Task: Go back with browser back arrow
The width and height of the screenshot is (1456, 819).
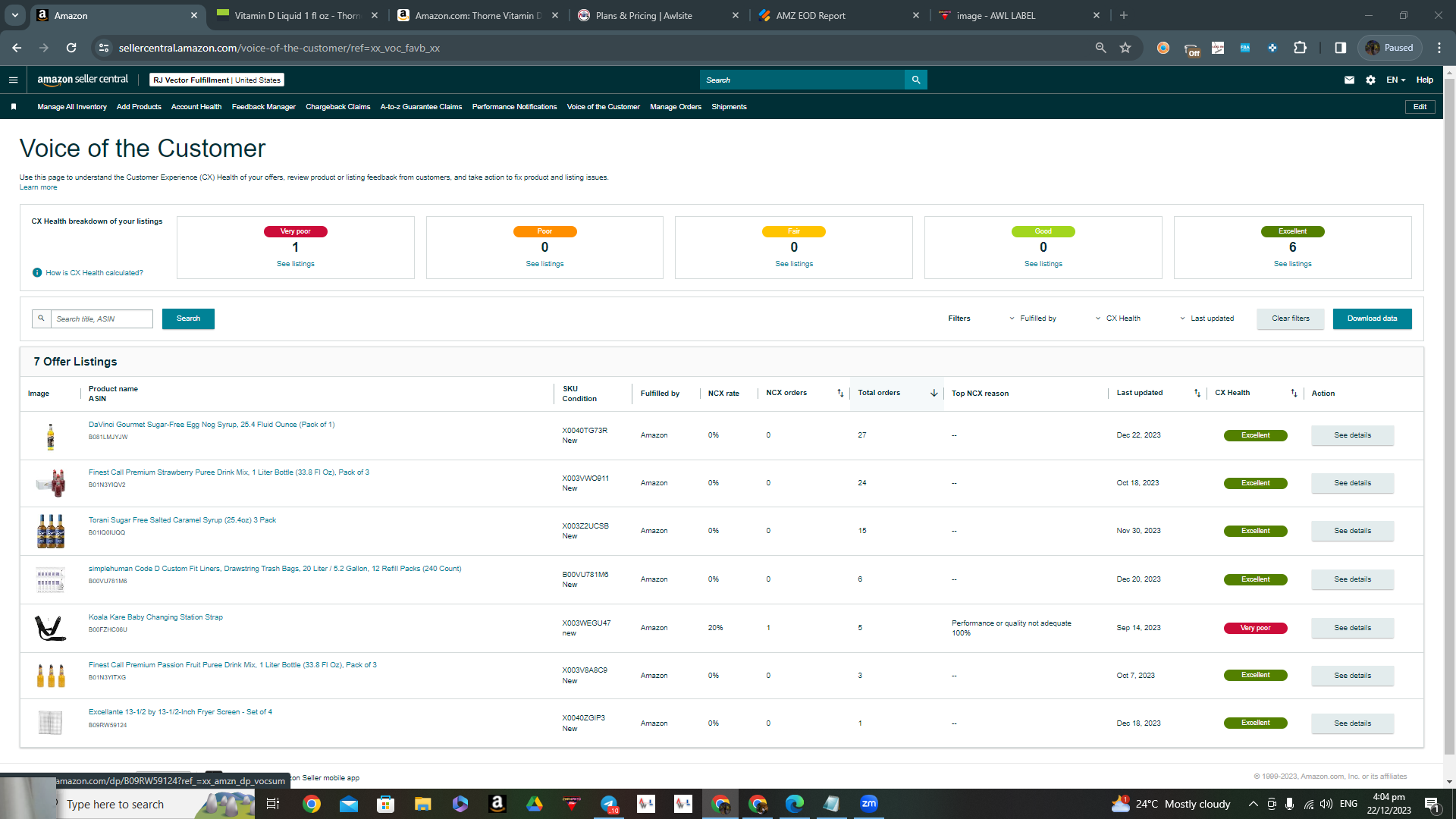Action: (x=17, y=48)
